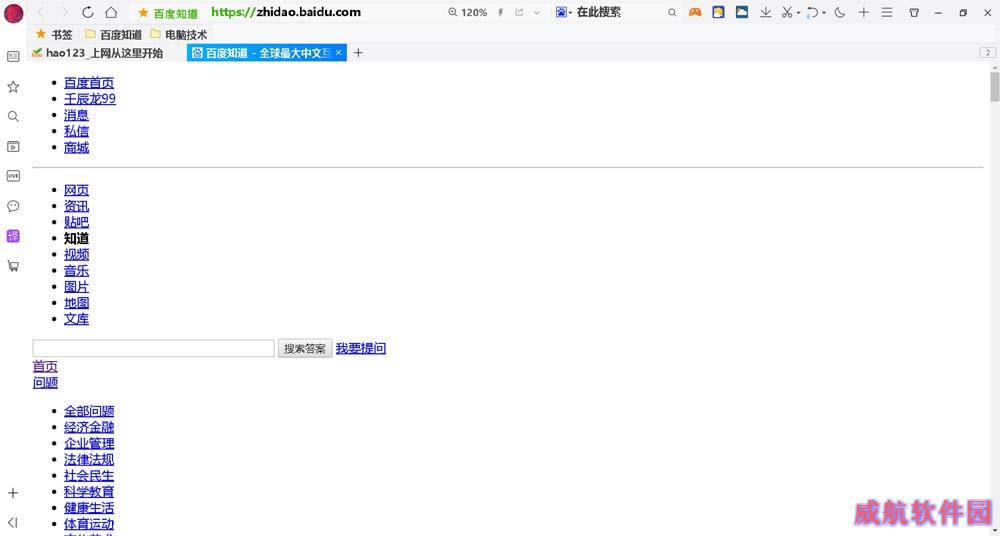Click the 搜索答案 button
Screen dimensions: 1000x536
click(x=305, y=348)
